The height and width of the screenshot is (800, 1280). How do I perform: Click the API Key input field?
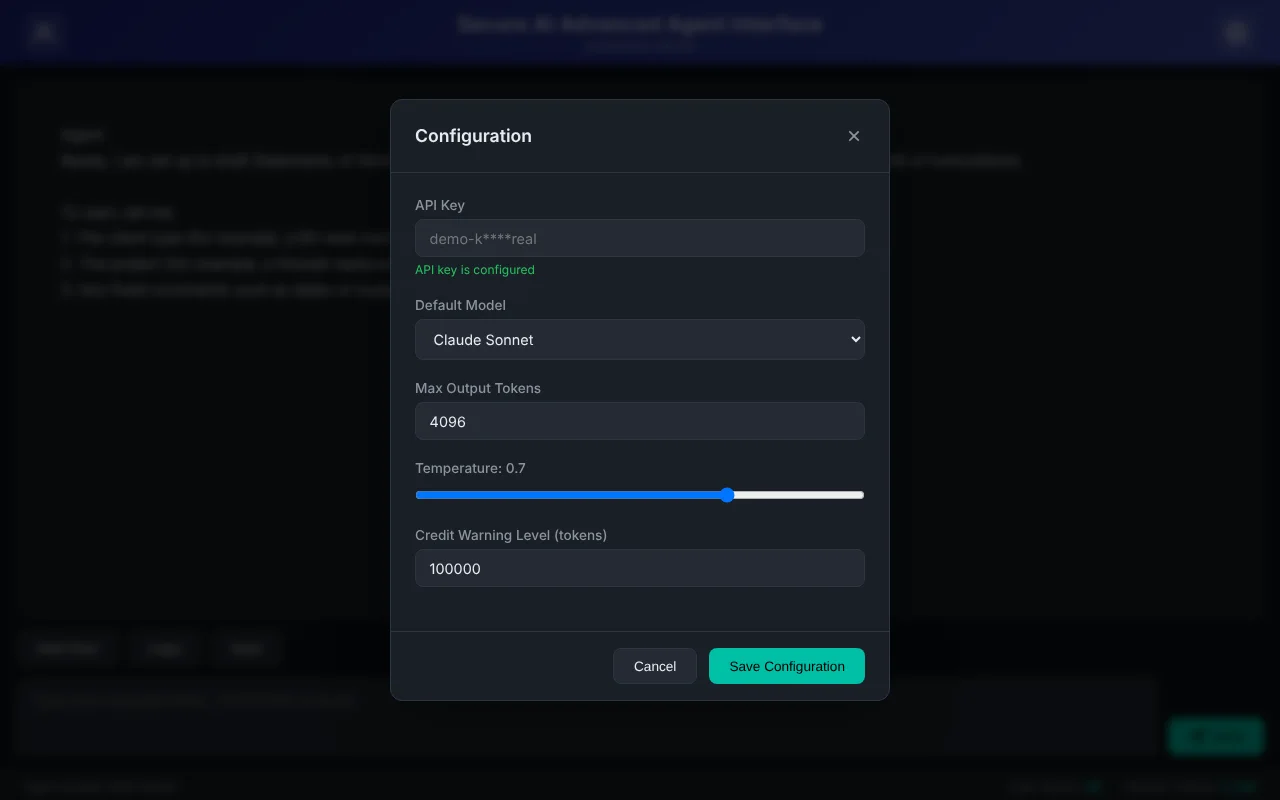[x=640, y=238]
